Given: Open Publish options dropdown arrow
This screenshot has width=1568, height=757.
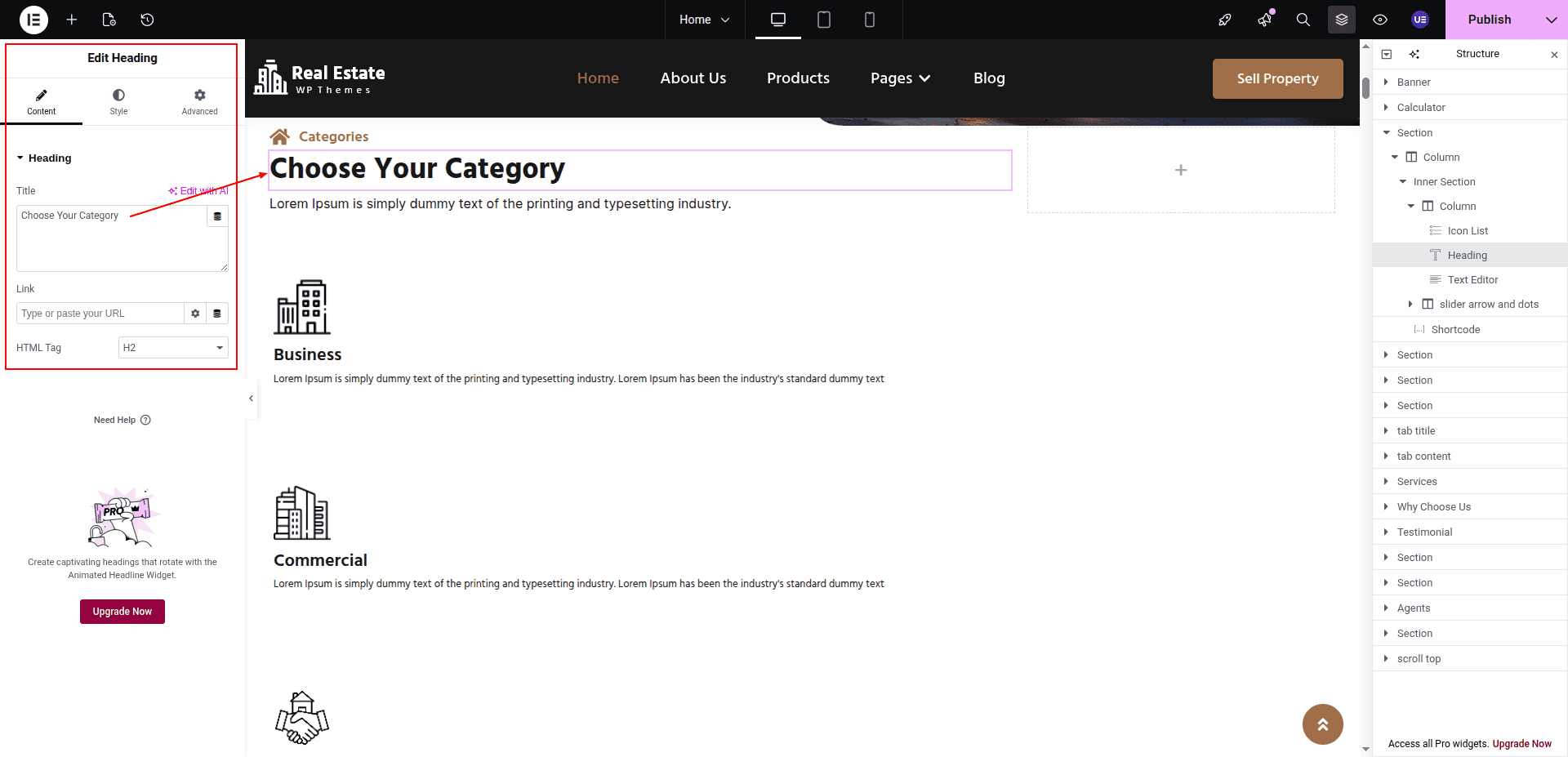Looking at the screenshot, I should tap(1551, 20).
